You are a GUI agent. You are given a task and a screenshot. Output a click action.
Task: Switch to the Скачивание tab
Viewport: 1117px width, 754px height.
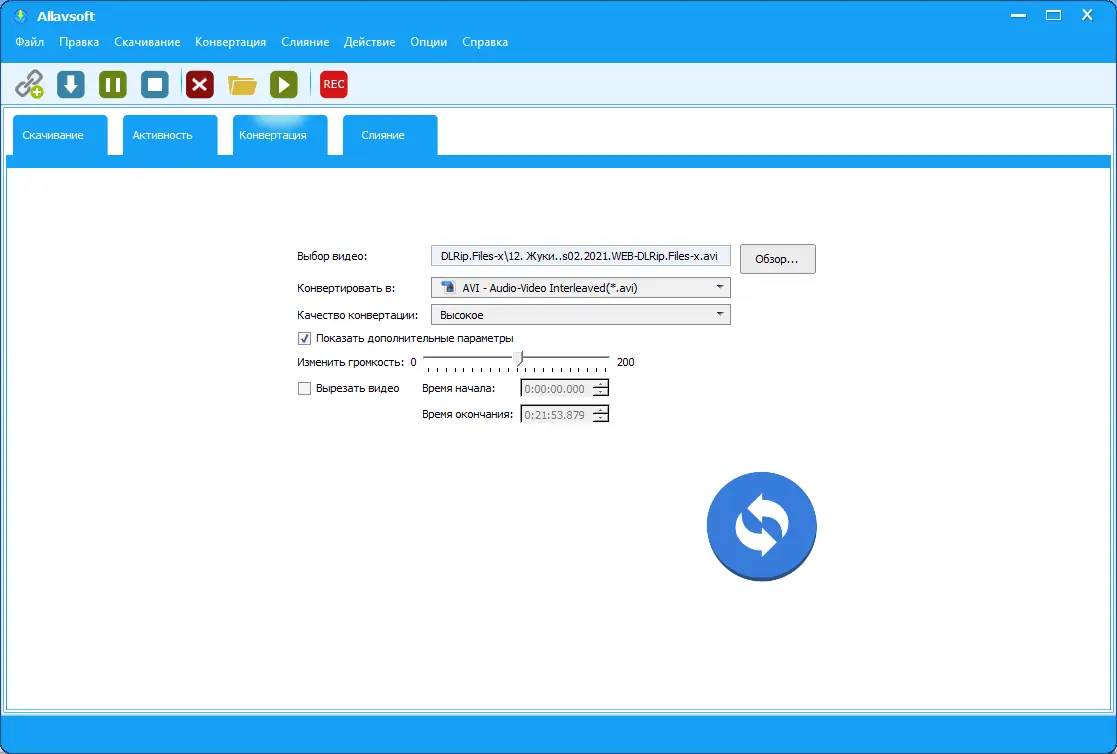61,135
